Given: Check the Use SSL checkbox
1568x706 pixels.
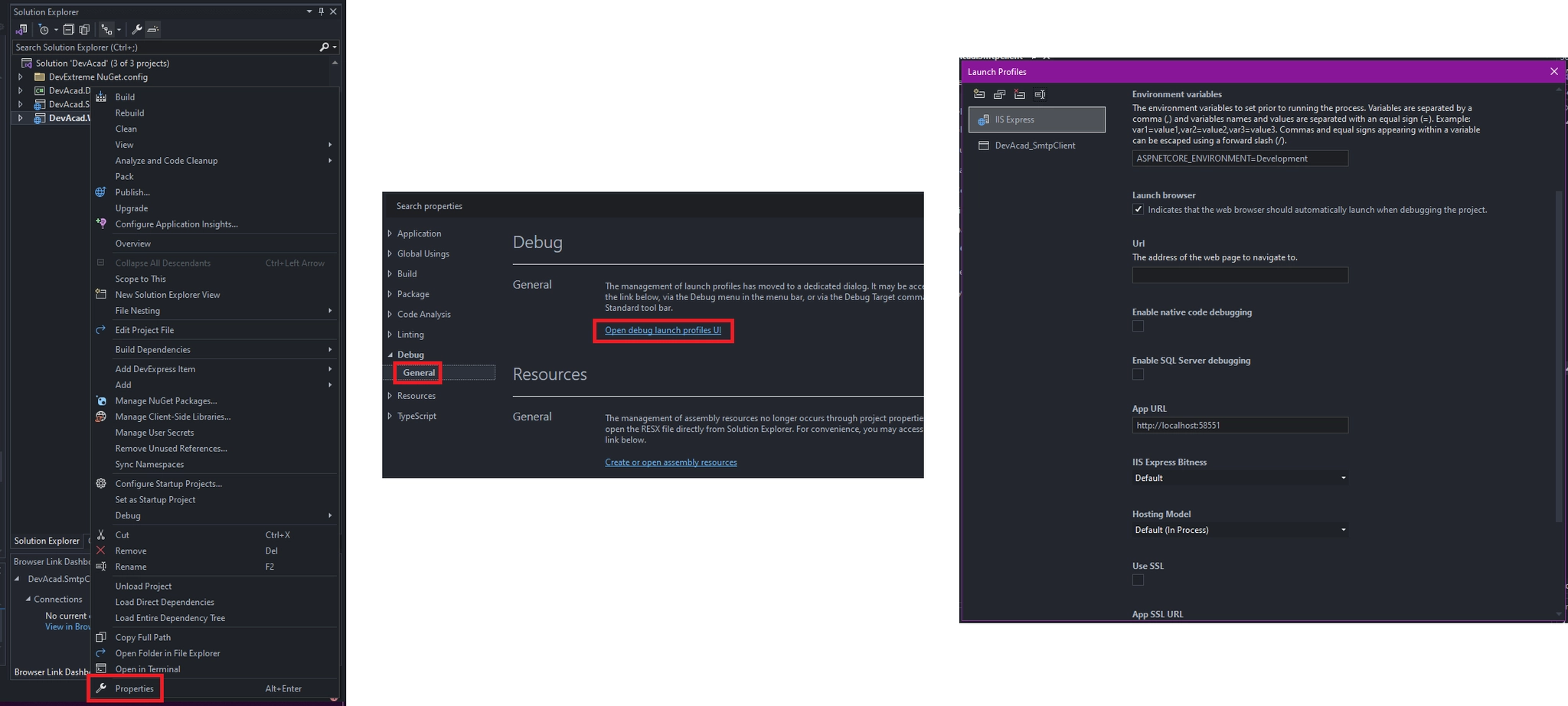Looking at the screenshot, I should (x=1138, y=580).
